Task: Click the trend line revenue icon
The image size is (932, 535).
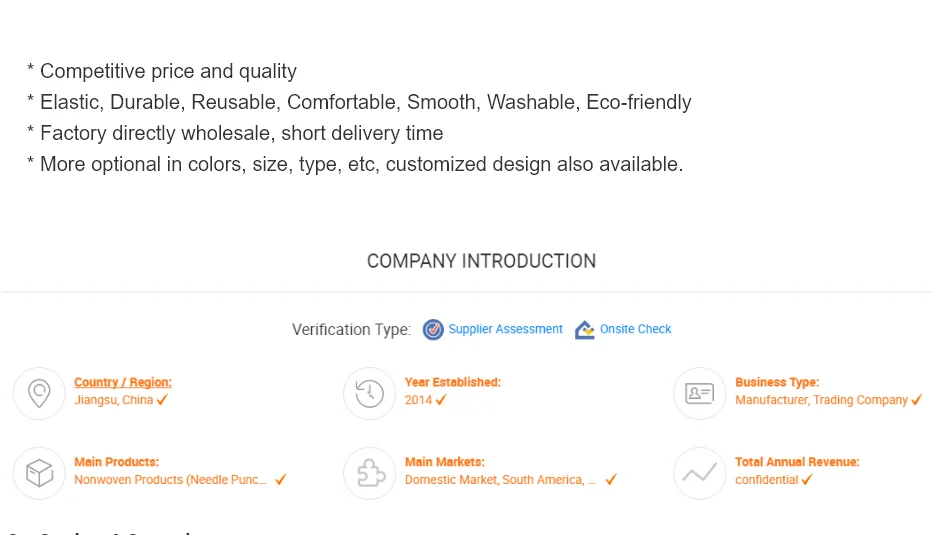Action: (x=700, y=473)
